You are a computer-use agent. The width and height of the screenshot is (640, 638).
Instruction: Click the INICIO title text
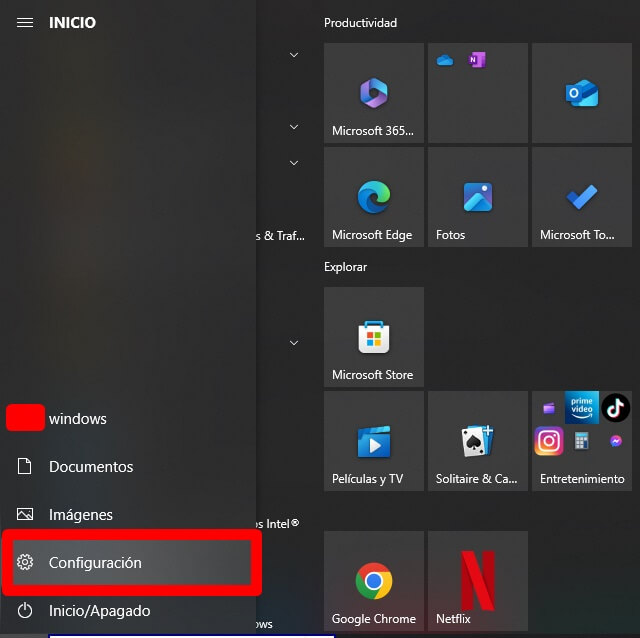72,22
